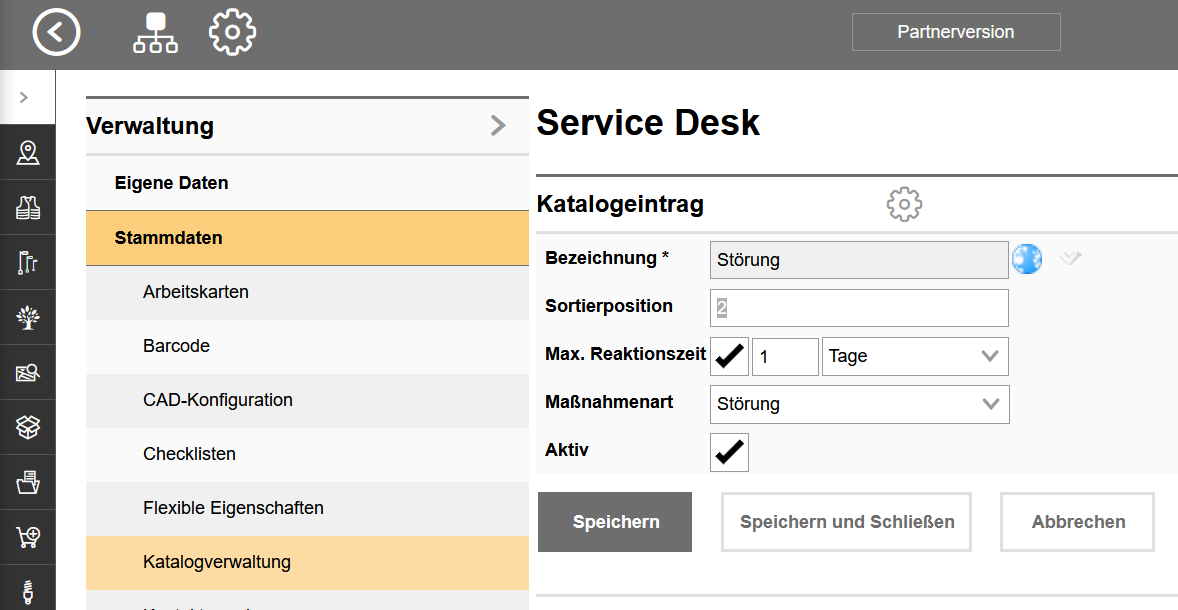
Task: Open the light bulb icon in sidebar
Action: click(28, 591)
